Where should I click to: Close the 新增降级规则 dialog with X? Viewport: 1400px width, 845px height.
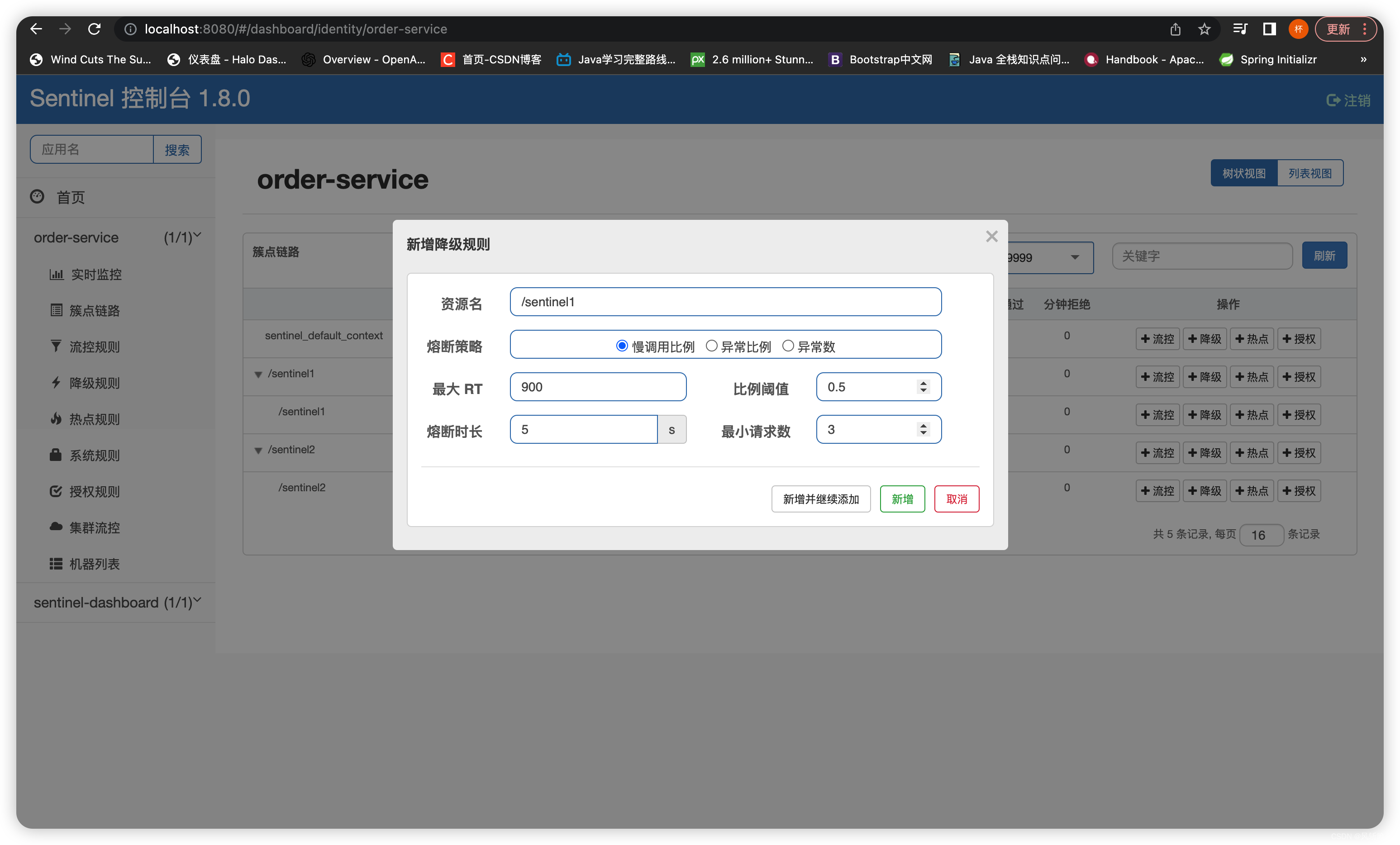tap(991, 236)
